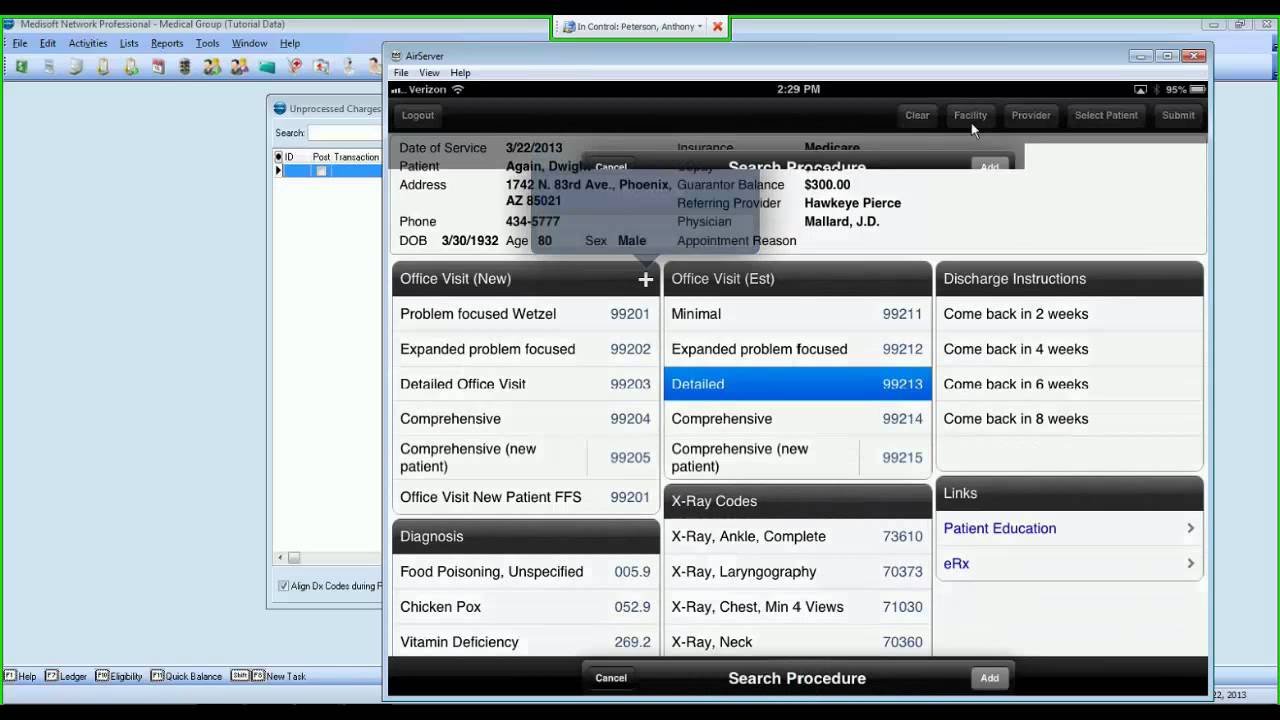Select Vitamin Deficiency 269.2 diagnosis

526,642
